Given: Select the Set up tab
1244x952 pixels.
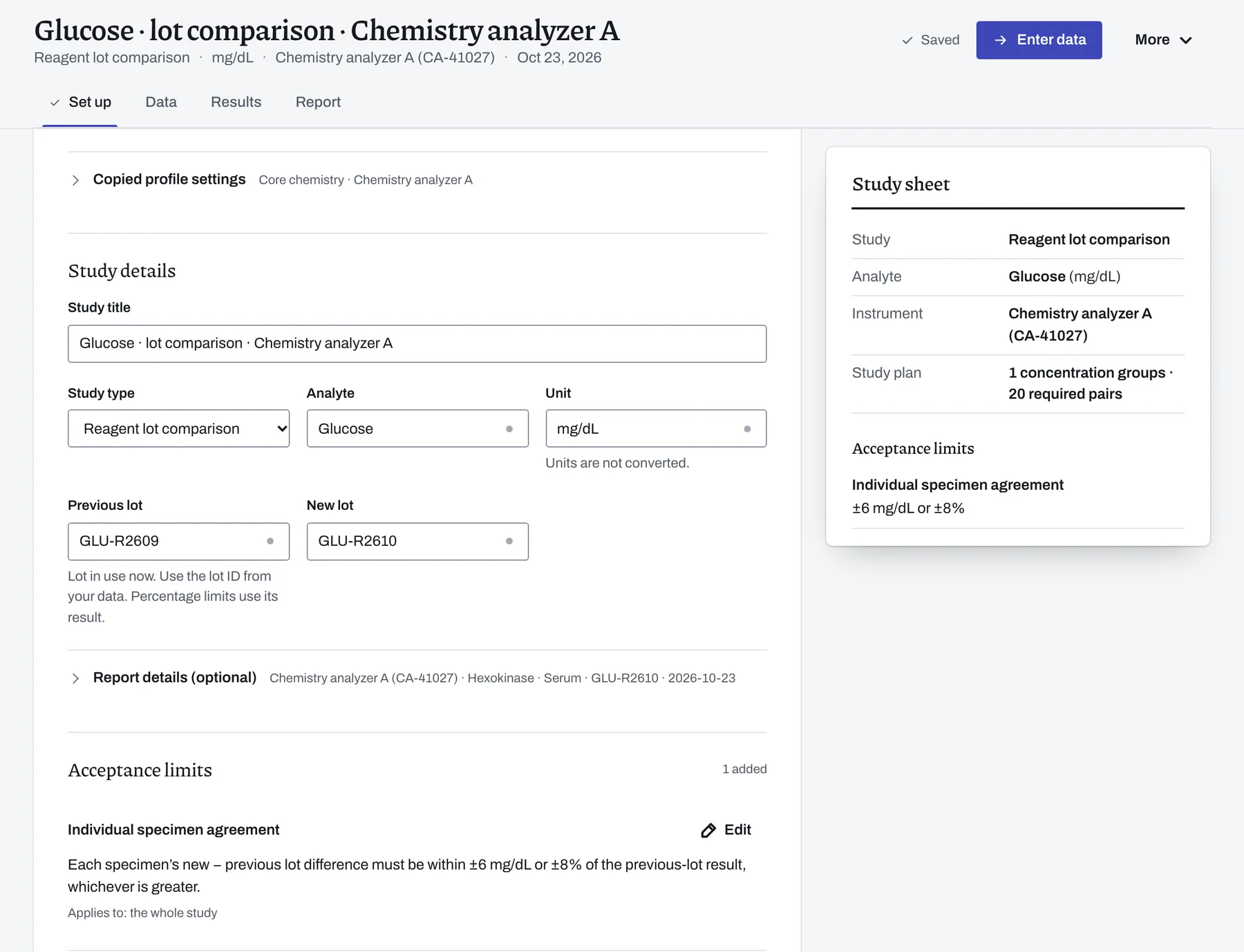Looking at the screenshot, I should tap(80, 102).
